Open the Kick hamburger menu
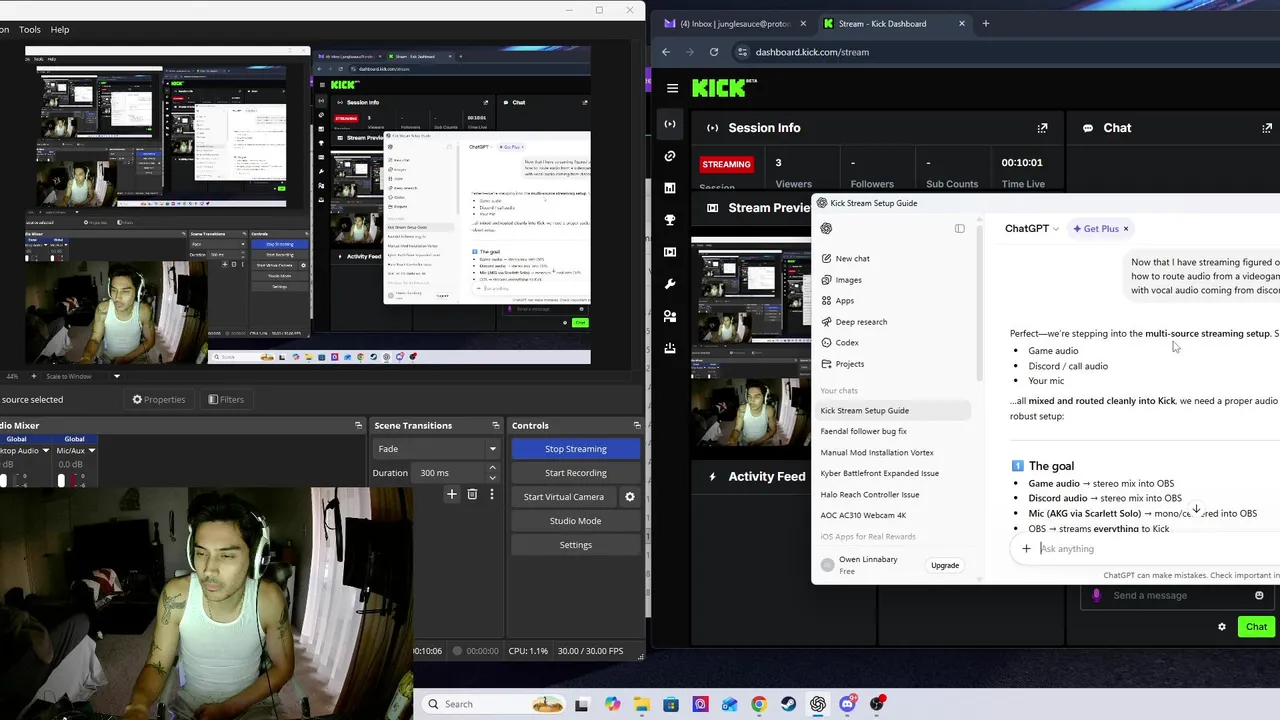The image size is (1280, 720). [672, 88]
